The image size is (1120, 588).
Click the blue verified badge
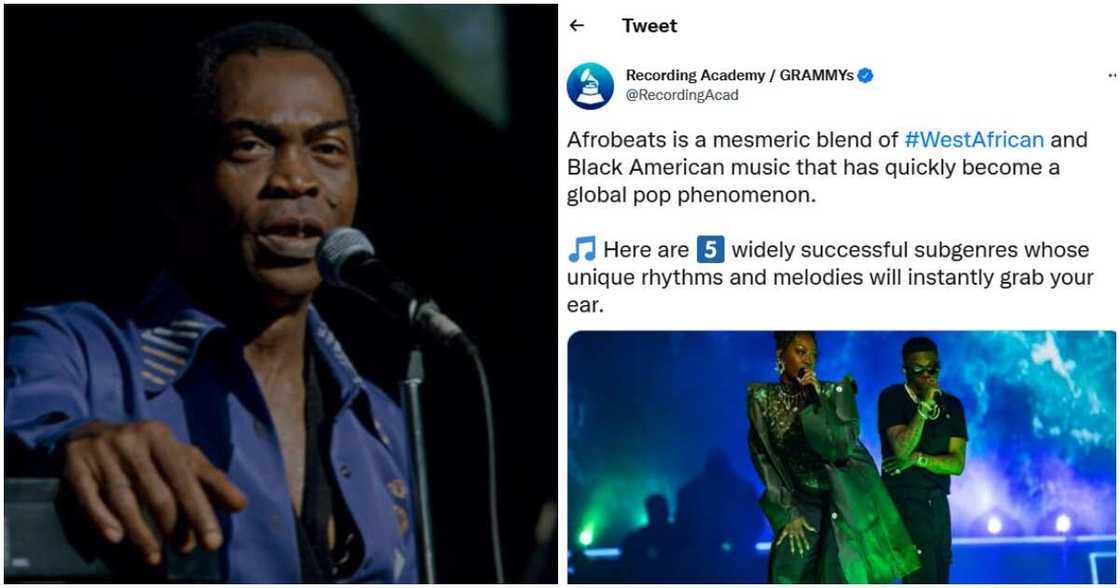click(x=865, y=75)
